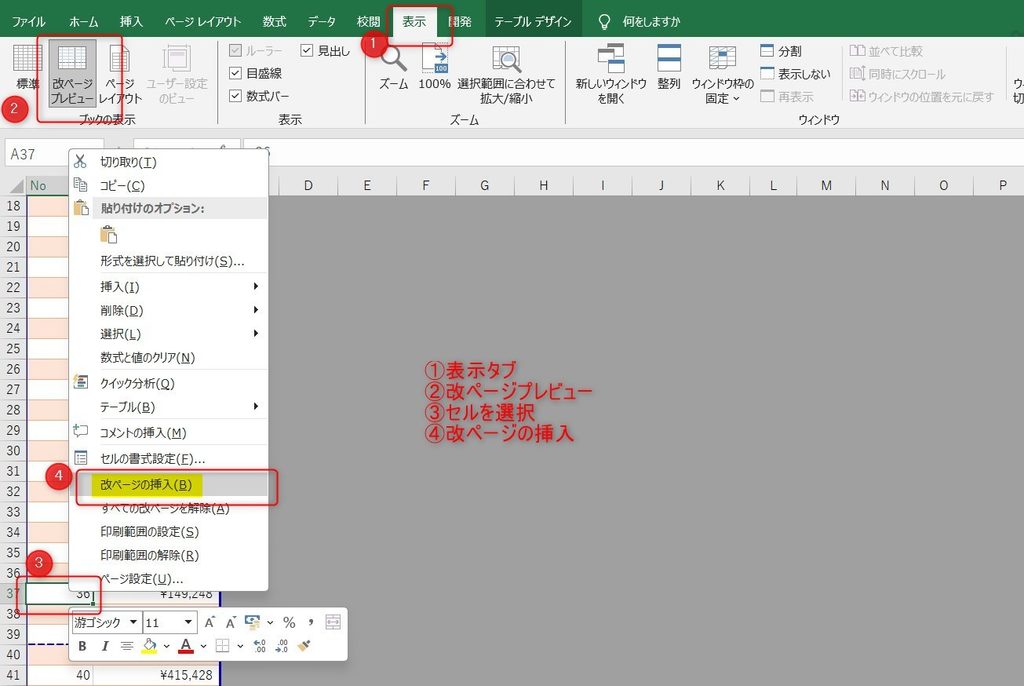The width and height of the screenshot is (1024, 686).
Task: Select 改ページプレビュー view button
Action: tap(72, 73)
